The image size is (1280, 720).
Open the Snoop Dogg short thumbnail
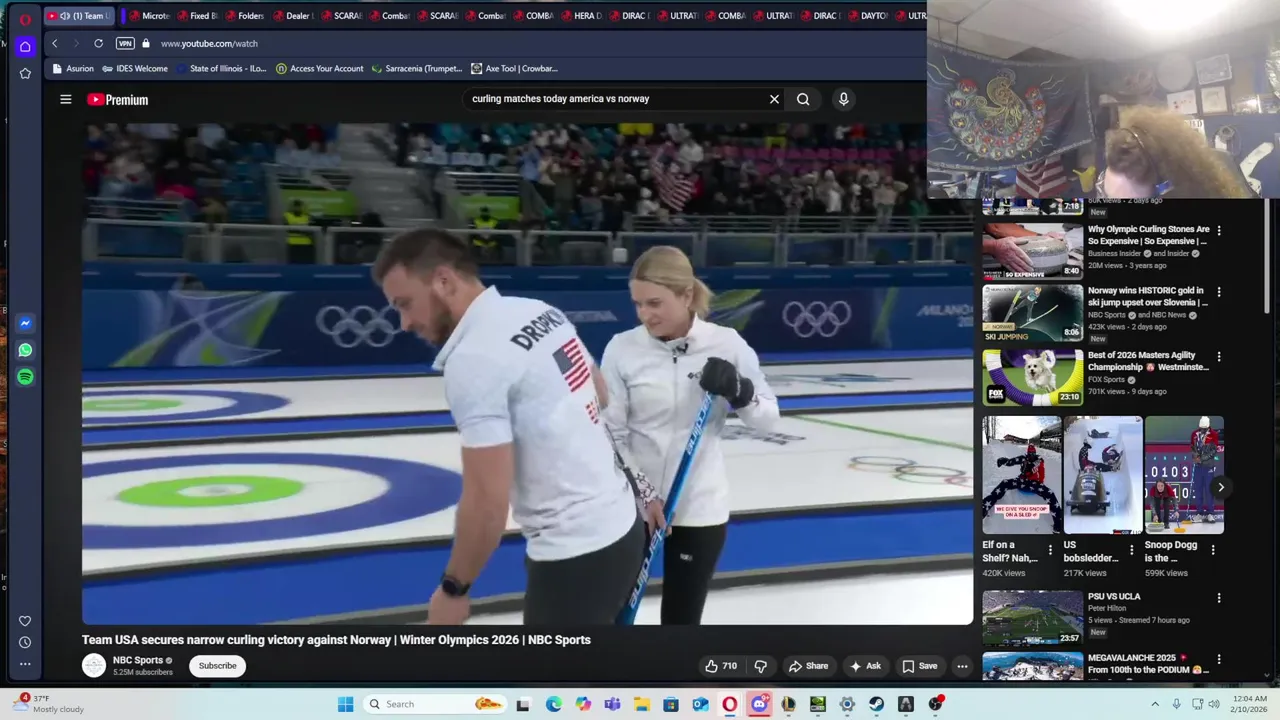point(1184,475)
